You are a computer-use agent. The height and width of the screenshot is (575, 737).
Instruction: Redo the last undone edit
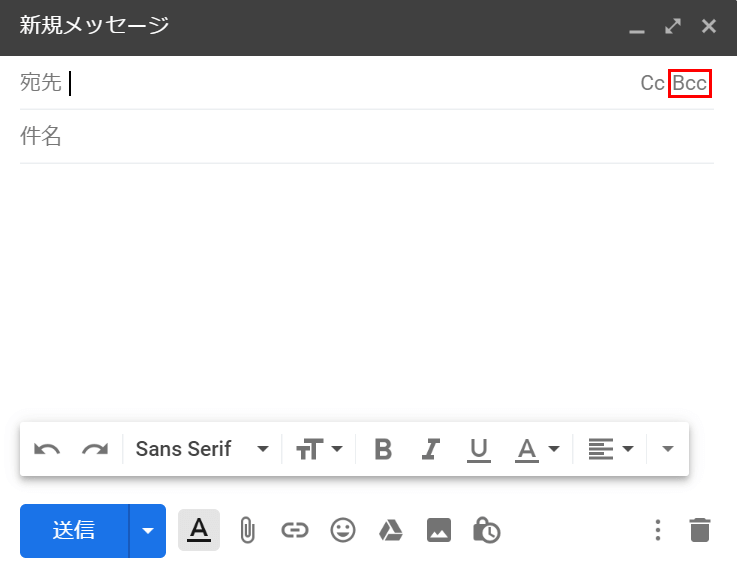click(95, 449)
